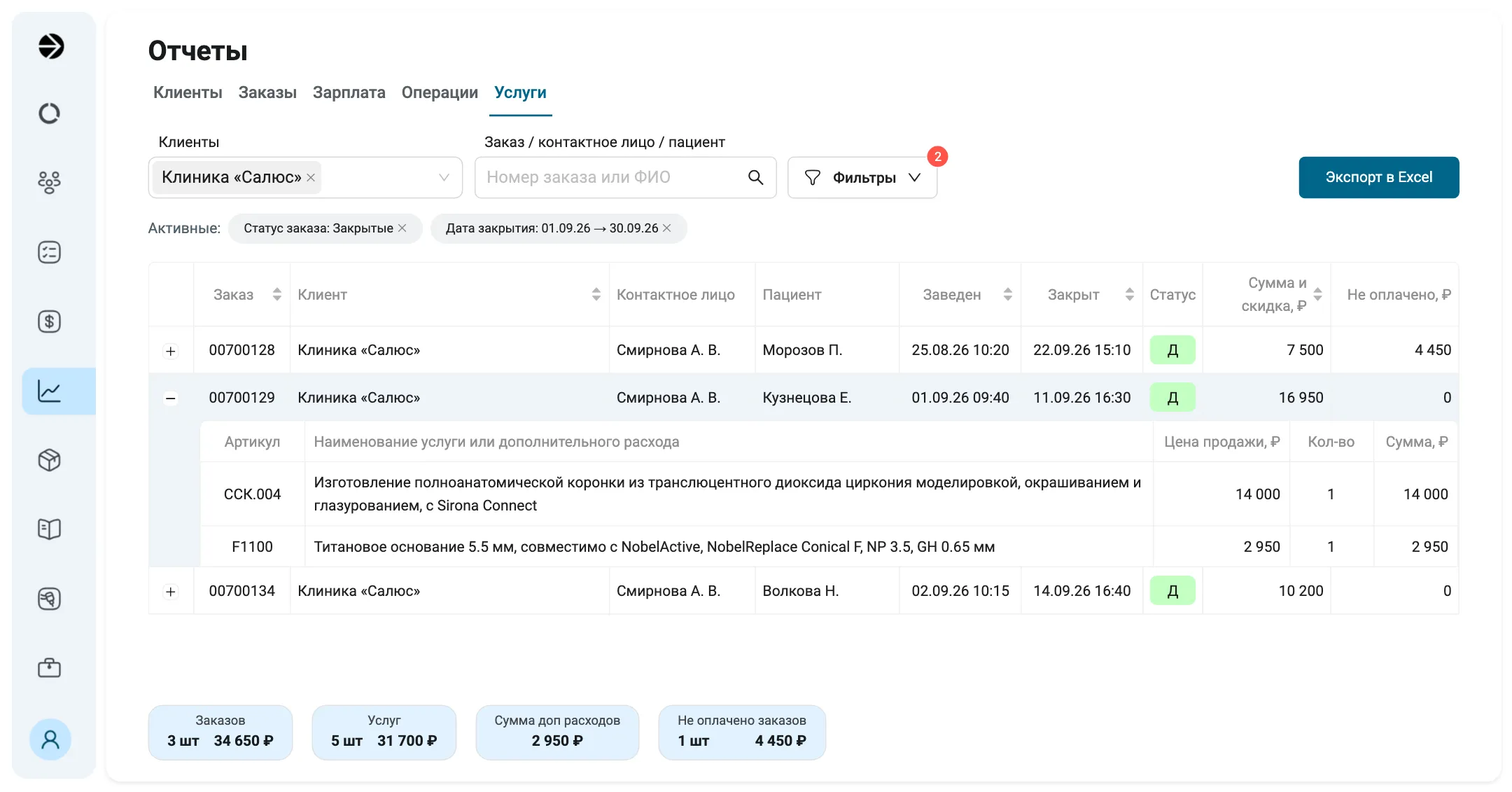1512x792 pixels.
Task: Open the briefcase sidebar icon
Action: click(49, 667)
